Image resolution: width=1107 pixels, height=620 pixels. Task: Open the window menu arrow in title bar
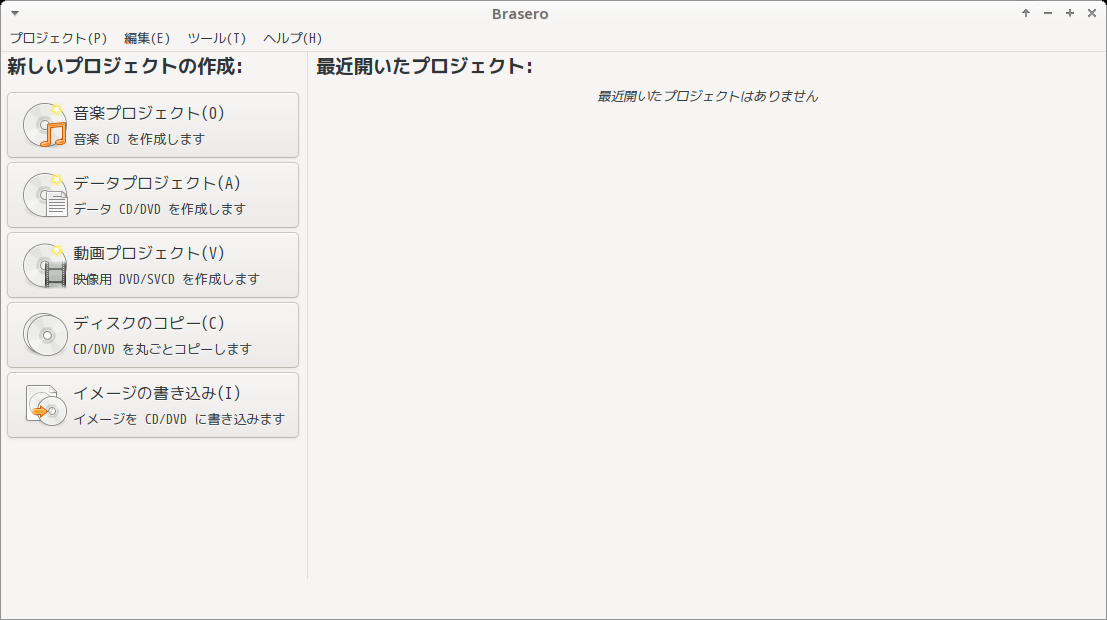[15, 13]
